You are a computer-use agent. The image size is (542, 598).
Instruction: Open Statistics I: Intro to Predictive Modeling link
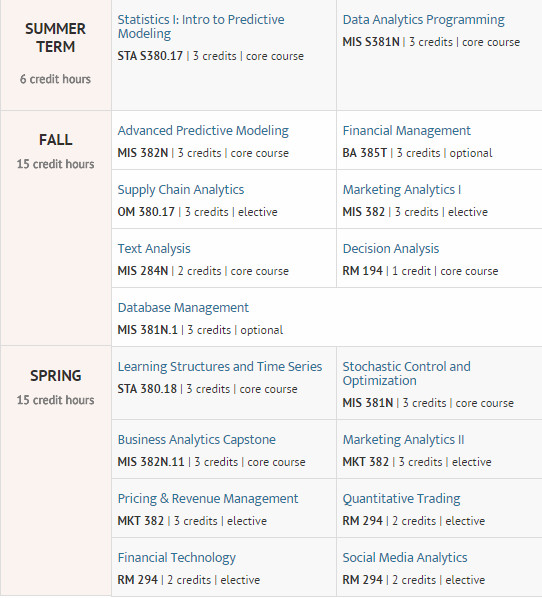click(x=201, y=26)
